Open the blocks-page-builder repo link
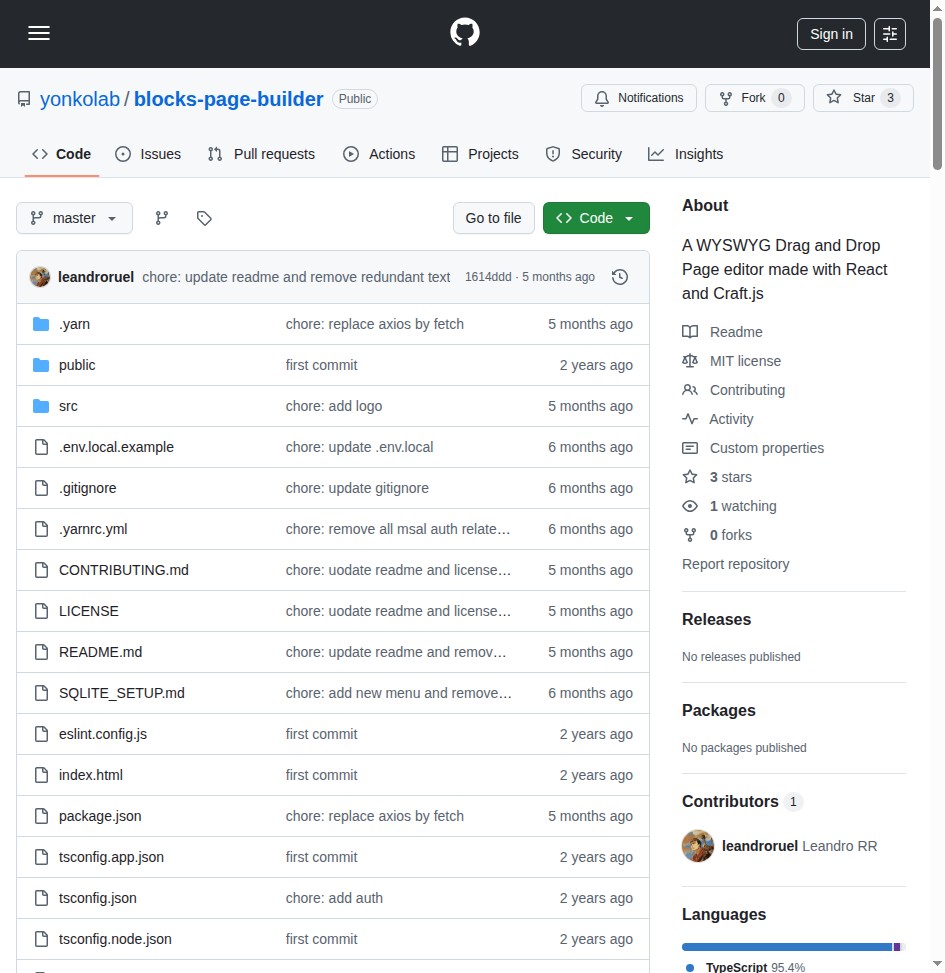Image resolution: width=945 pixels, height=973 pixels. click(228, 99)
